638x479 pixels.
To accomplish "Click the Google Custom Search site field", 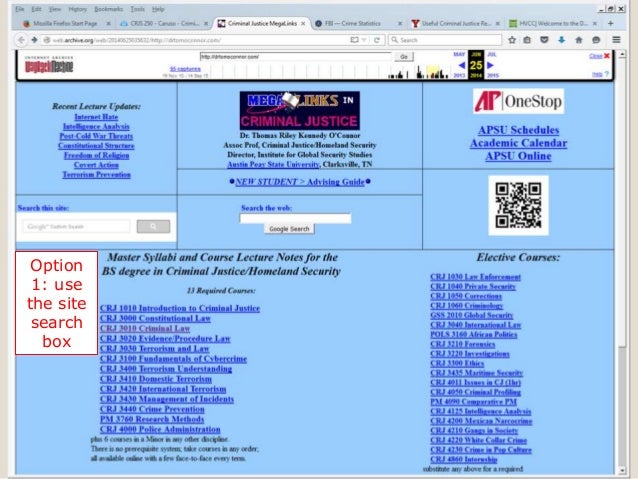I will point(76,226).
